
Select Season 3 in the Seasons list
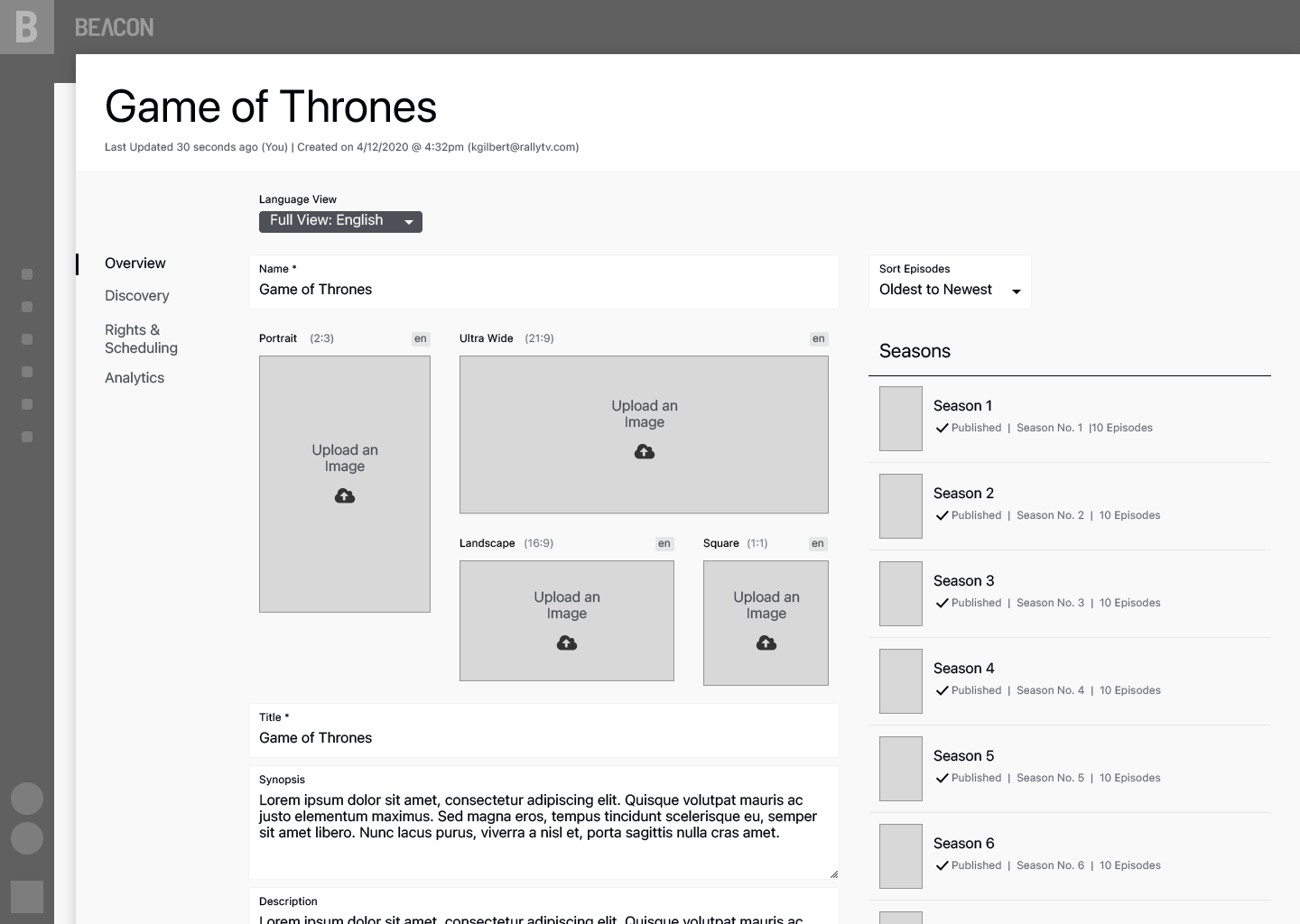pyautogui.click(x=963, y=581)
